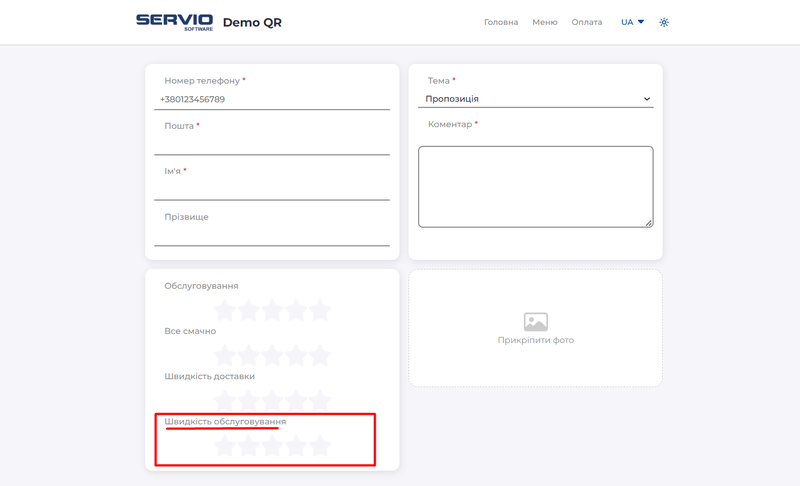
Task: Click the Прізвище input field
Action: [272, 235]
